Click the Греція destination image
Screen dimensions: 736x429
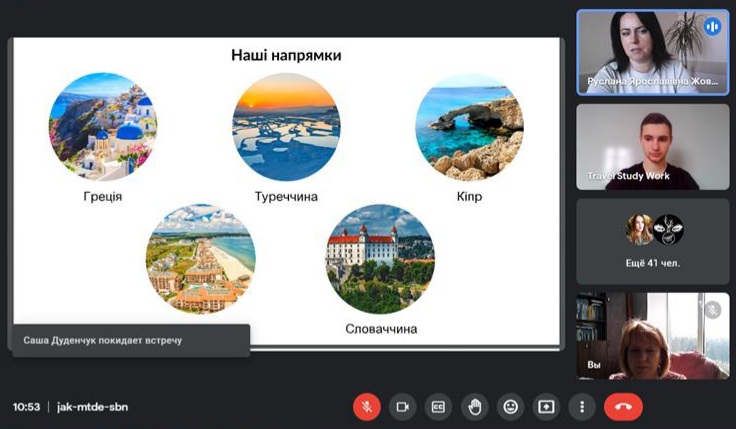click(103, 126)
